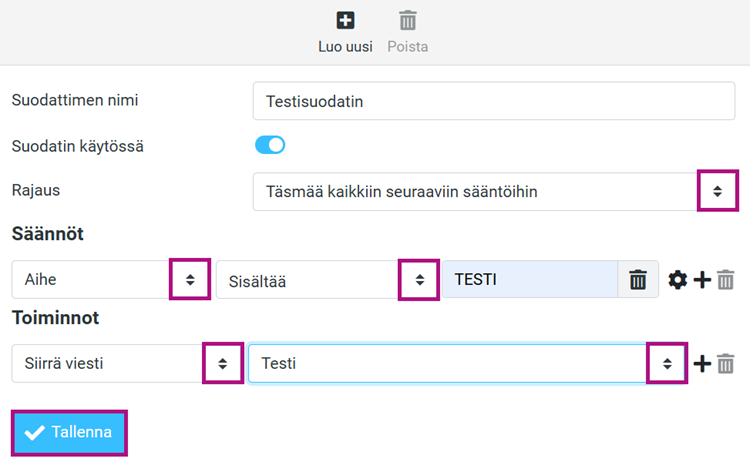Toggle Suodatin käytössä switch

pos(270,145)
